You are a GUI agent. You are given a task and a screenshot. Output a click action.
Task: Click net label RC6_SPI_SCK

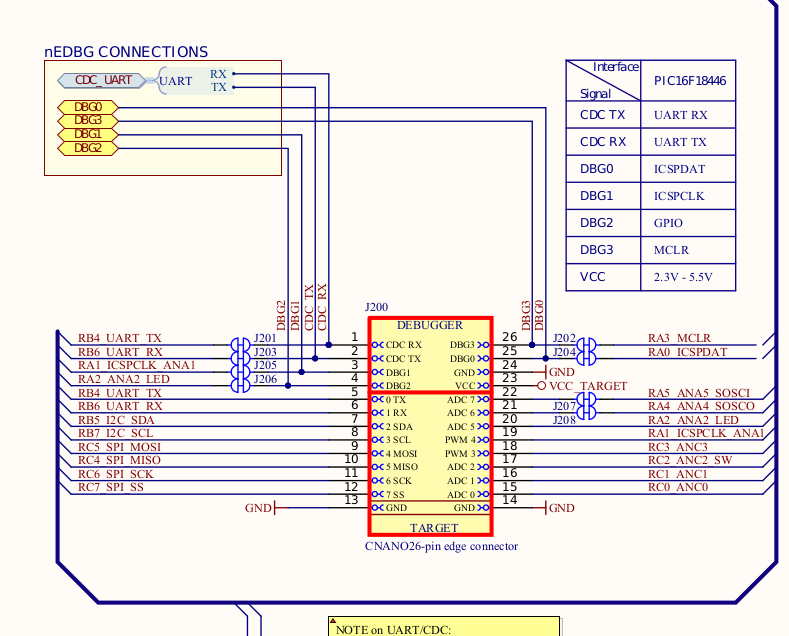tap(116, 474)
